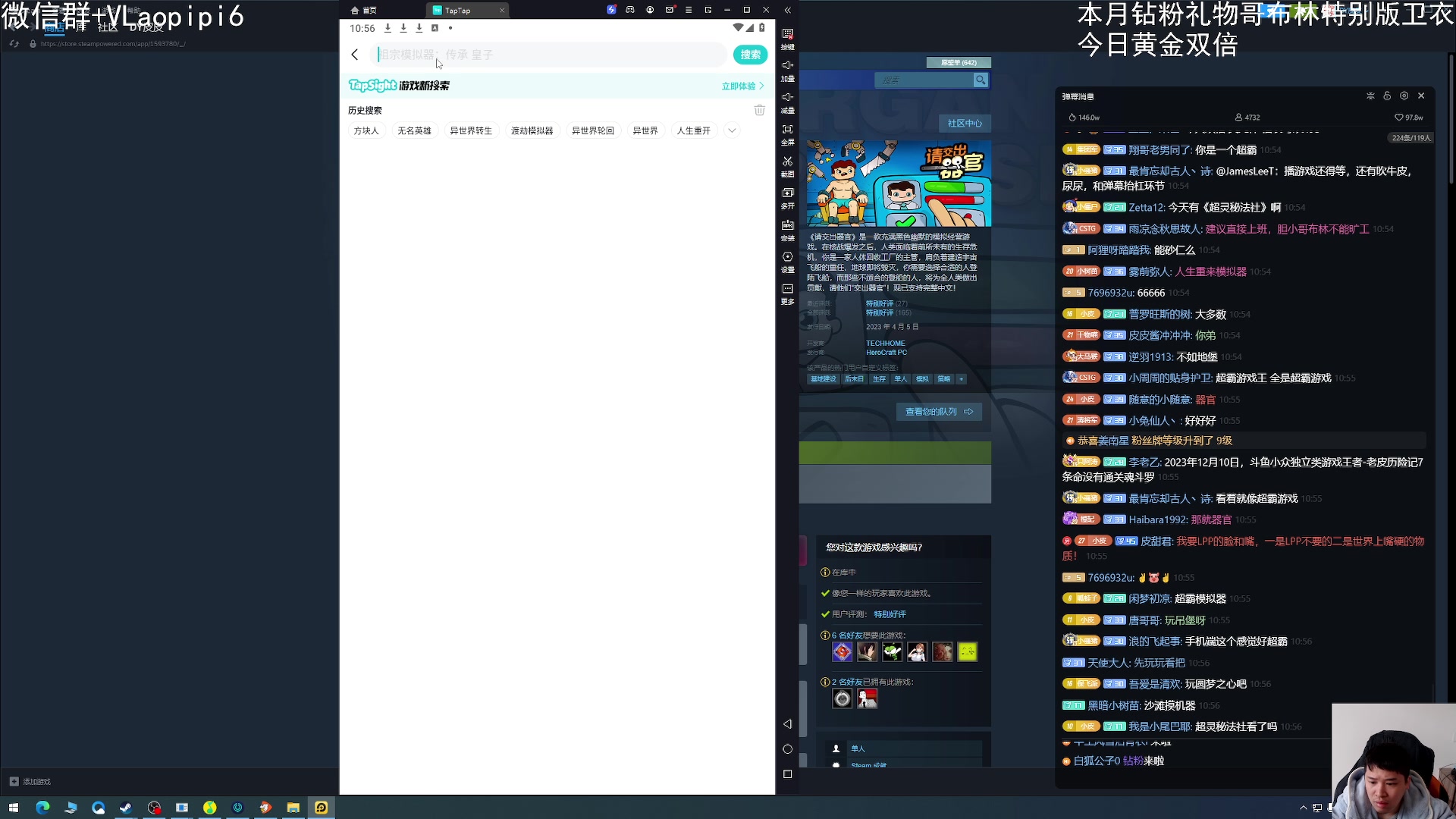This screenshot has height=819, width=1456.
Task: Tap the Android home circle button
Action: 787,749
